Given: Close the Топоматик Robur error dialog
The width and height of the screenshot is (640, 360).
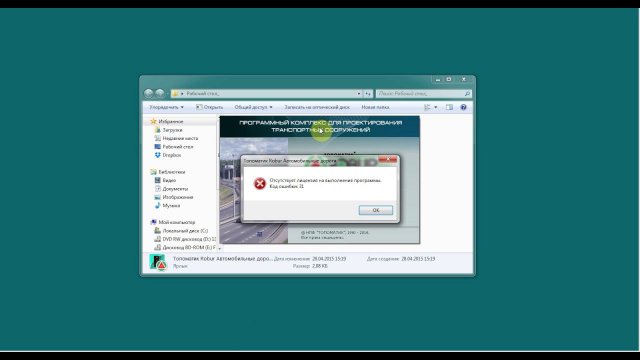Looking at the screenshot, I should pos(388,159).
